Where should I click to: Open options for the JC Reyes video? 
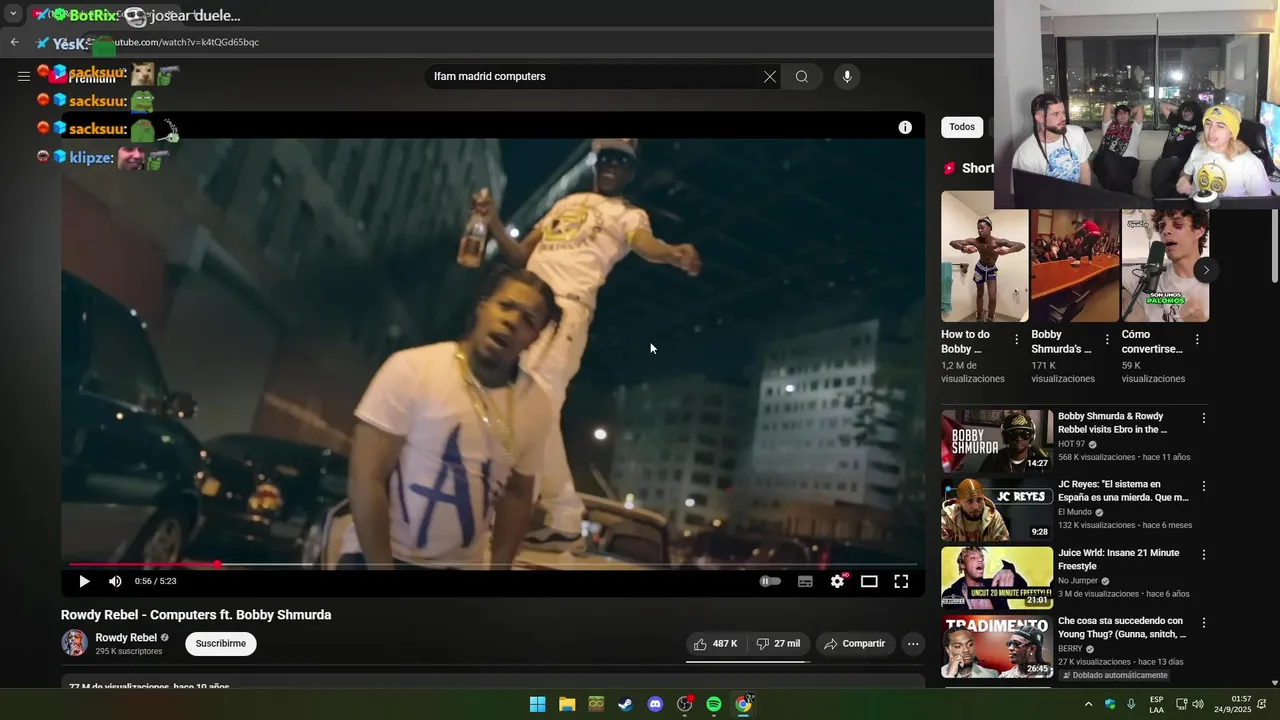(1204, 486)
